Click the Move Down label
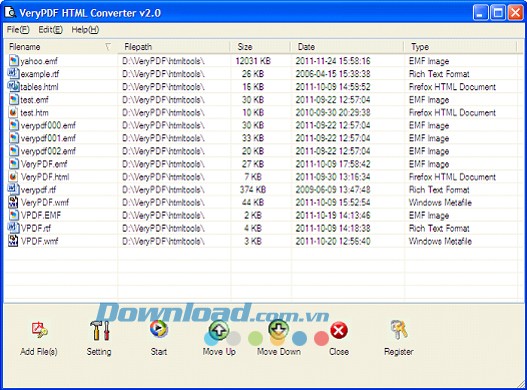This screenshot has height=390, width=527. pos(279,352)
